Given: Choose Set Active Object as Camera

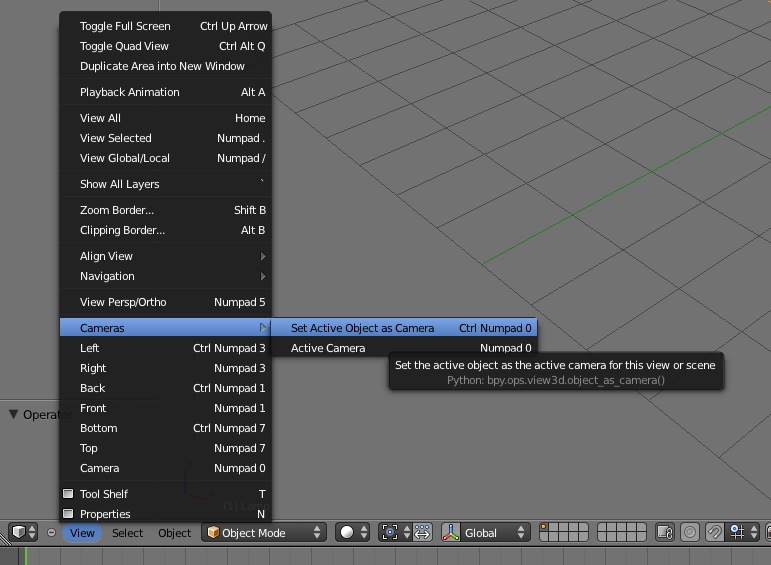Looking at the screenshot, I should pyautogui.click(x=404, y=328).
